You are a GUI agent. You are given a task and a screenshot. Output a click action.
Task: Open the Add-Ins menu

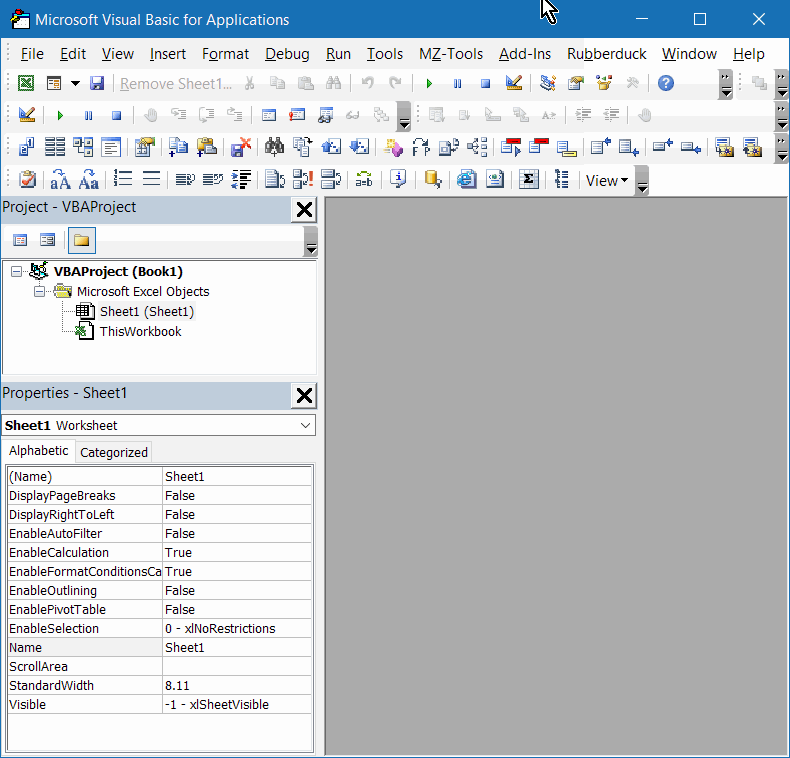525,54
